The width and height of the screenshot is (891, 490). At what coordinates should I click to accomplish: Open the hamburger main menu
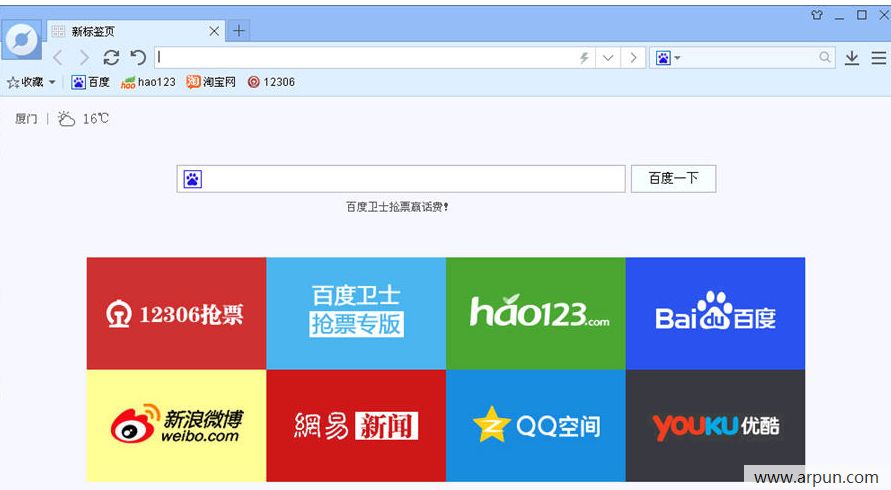(x=878, y=57)
